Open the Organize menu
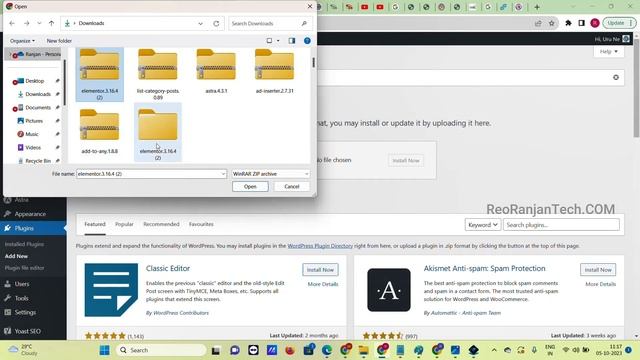This screenshot has height=360, width=640. tap(22, 41)
